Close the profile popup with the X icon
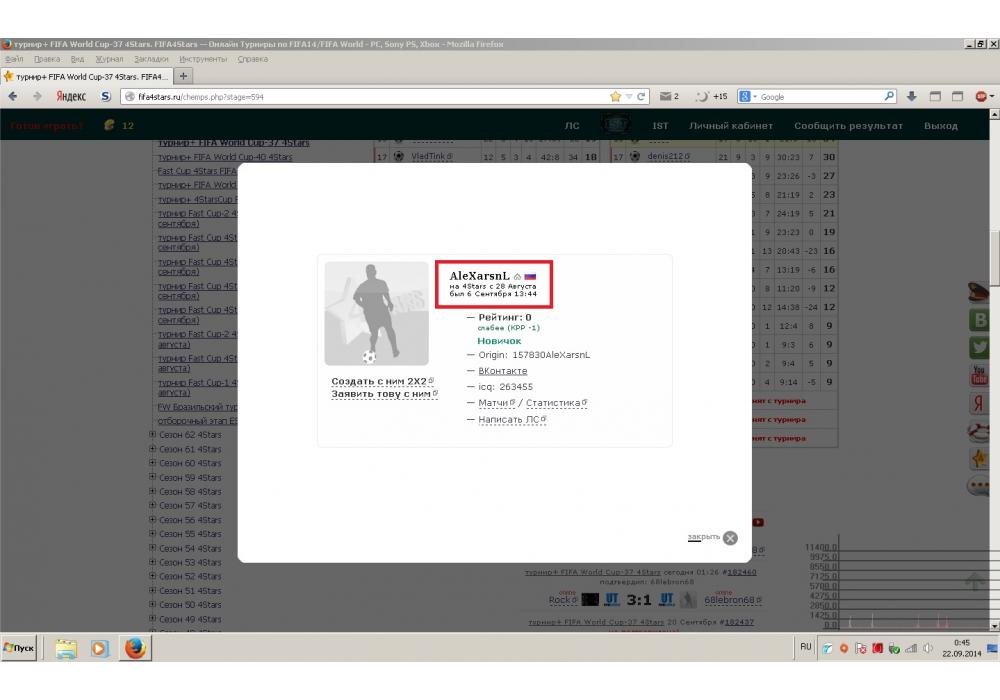1000x700 pixels. coord(730,538)
